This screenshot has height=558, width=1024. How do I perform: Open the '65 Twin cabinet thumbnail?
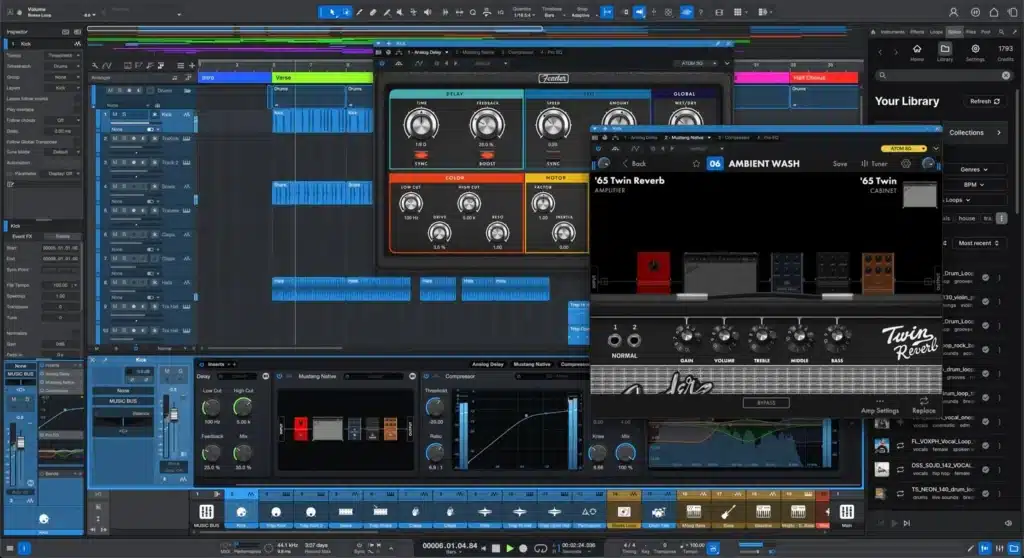click(920, 195)
